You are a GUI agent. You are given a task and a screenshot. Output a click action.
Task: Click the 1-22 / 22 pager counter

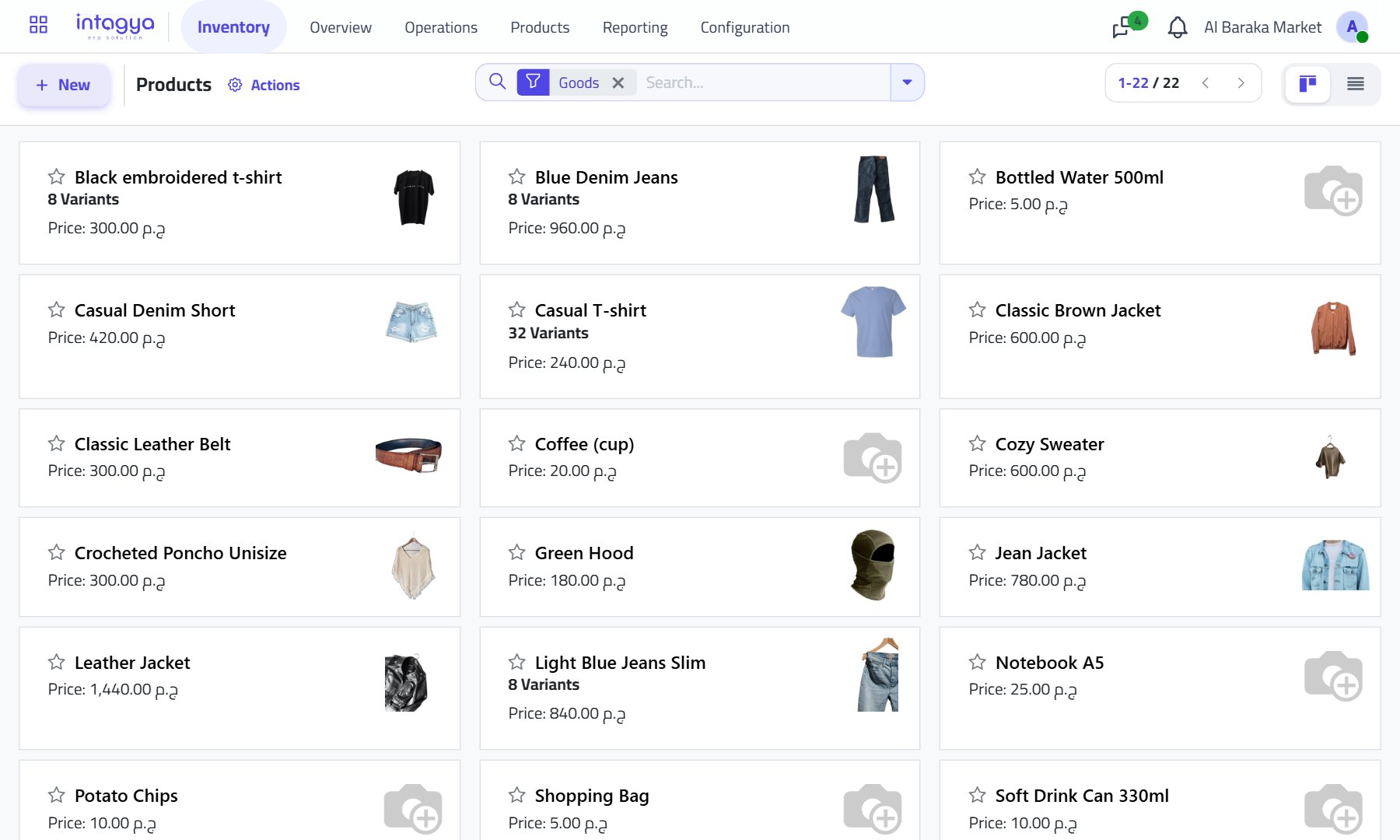click(1149, 83)
